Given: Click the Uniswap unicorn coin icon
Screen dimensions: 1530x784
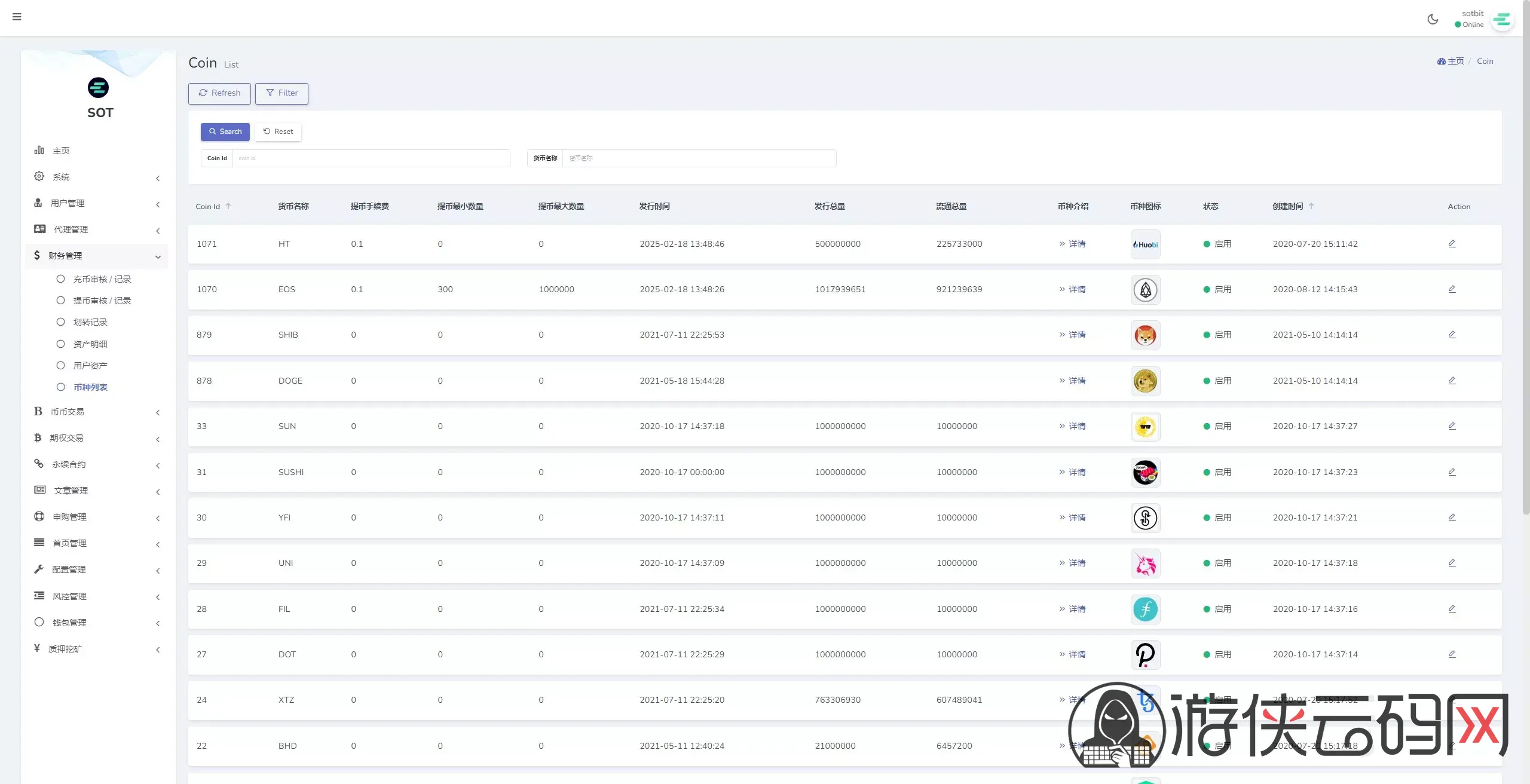Looking at the screenshot, I should 1145,563.
